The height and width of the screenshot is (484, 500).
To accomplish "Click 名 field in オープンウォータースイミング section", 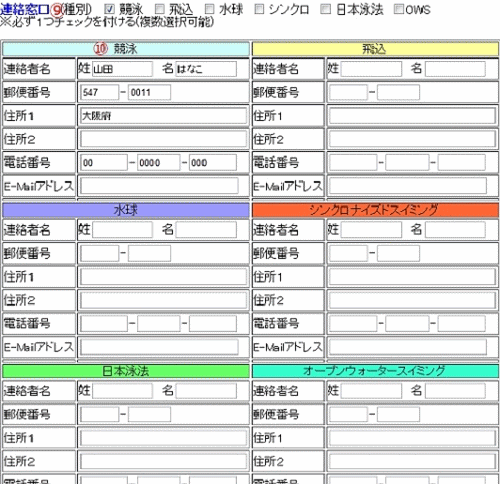I will (x=455, y=391).
